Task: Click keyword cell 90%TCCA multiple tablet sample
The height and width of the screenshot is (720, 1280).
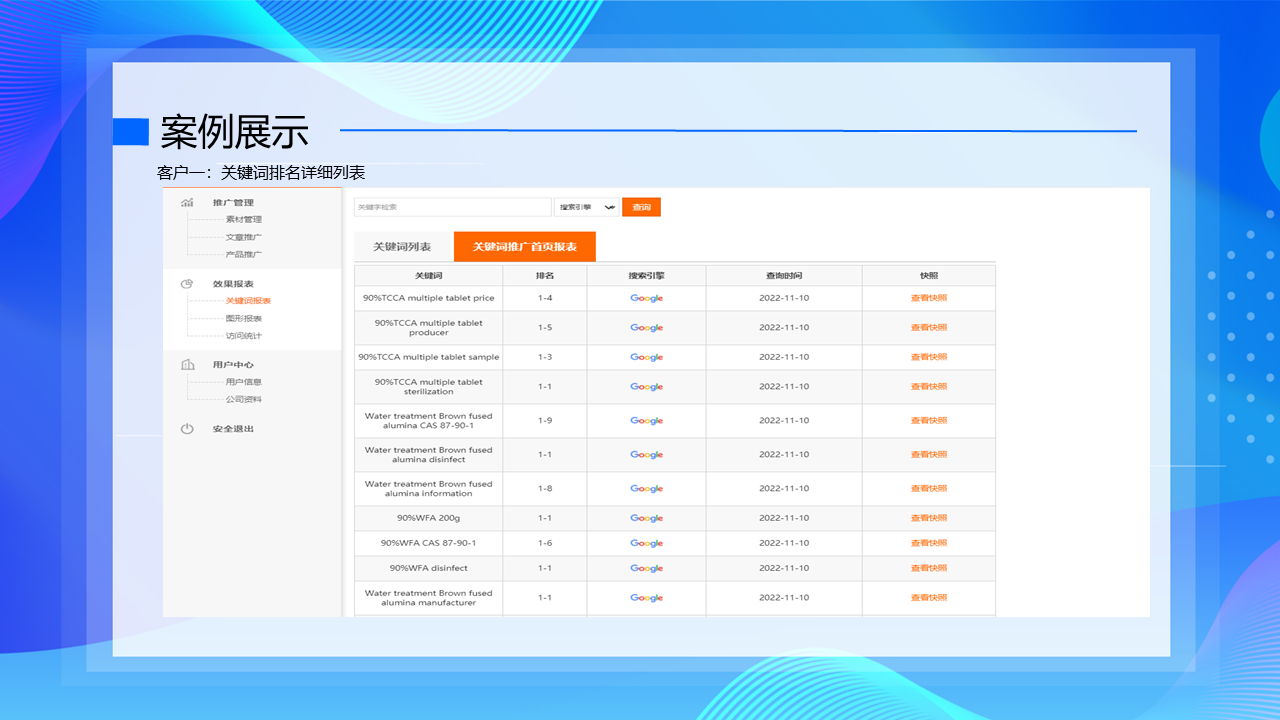Action: tap(428, 357)
